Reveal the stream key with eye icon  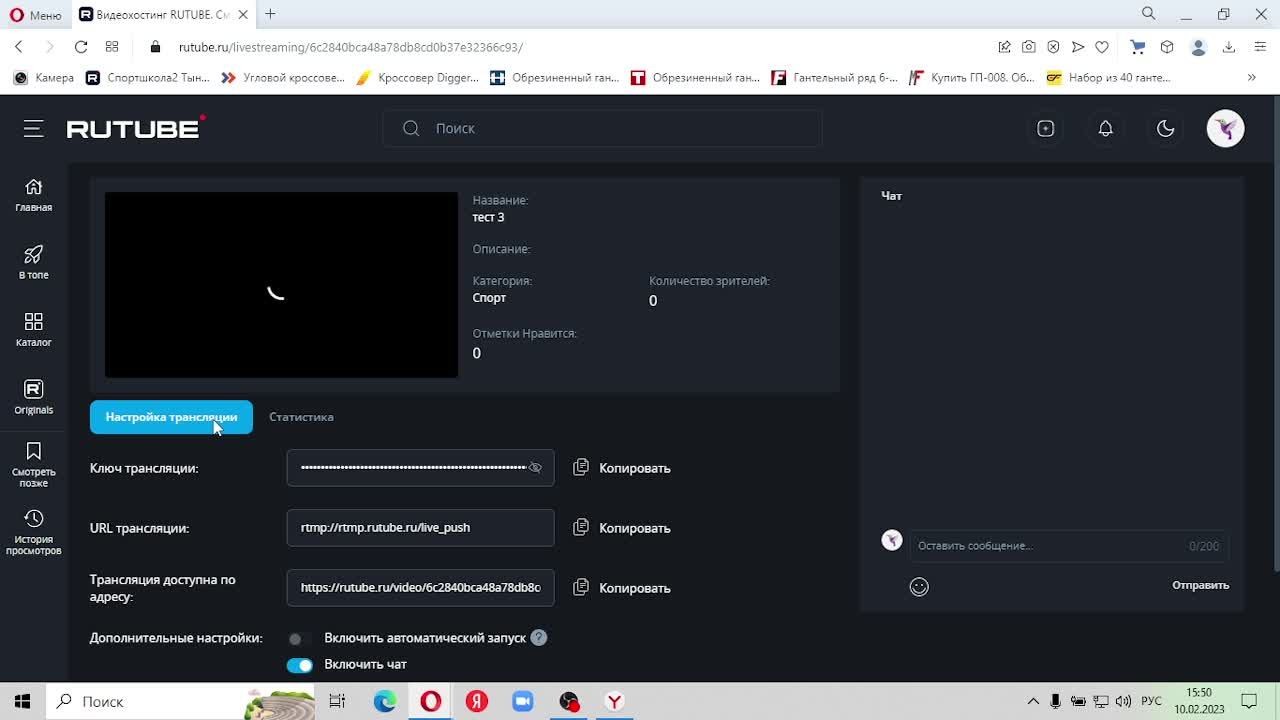click(x=535, y=468)
